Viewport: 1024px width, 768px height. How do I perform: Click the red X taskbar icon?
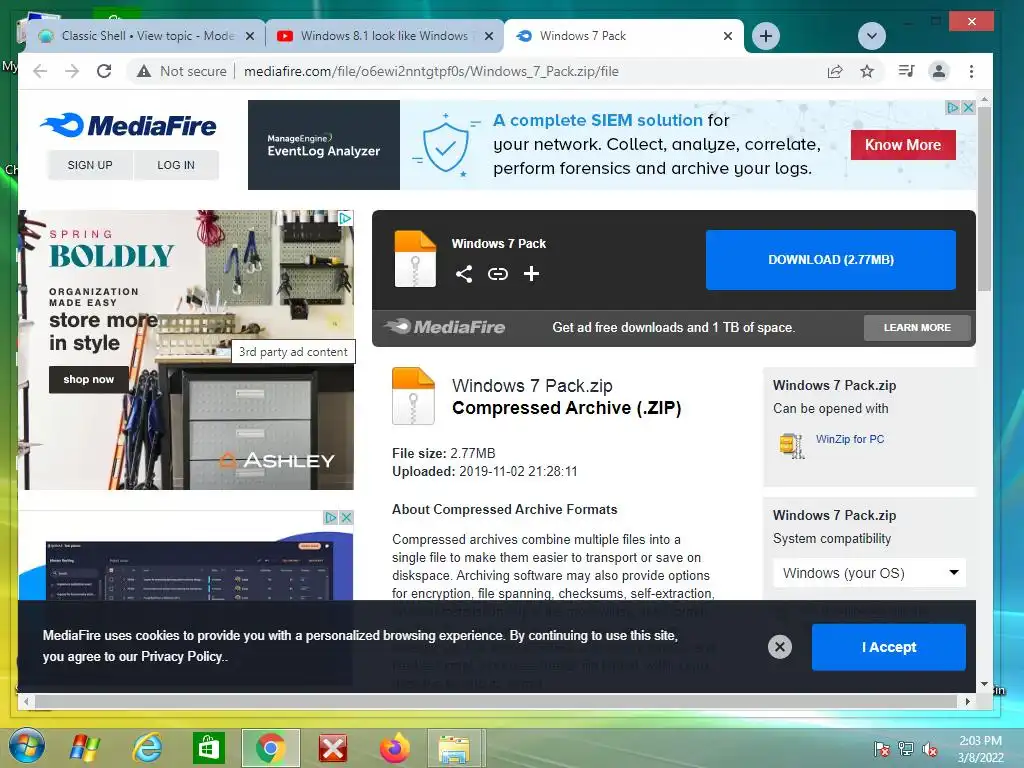tap(332, 748)
